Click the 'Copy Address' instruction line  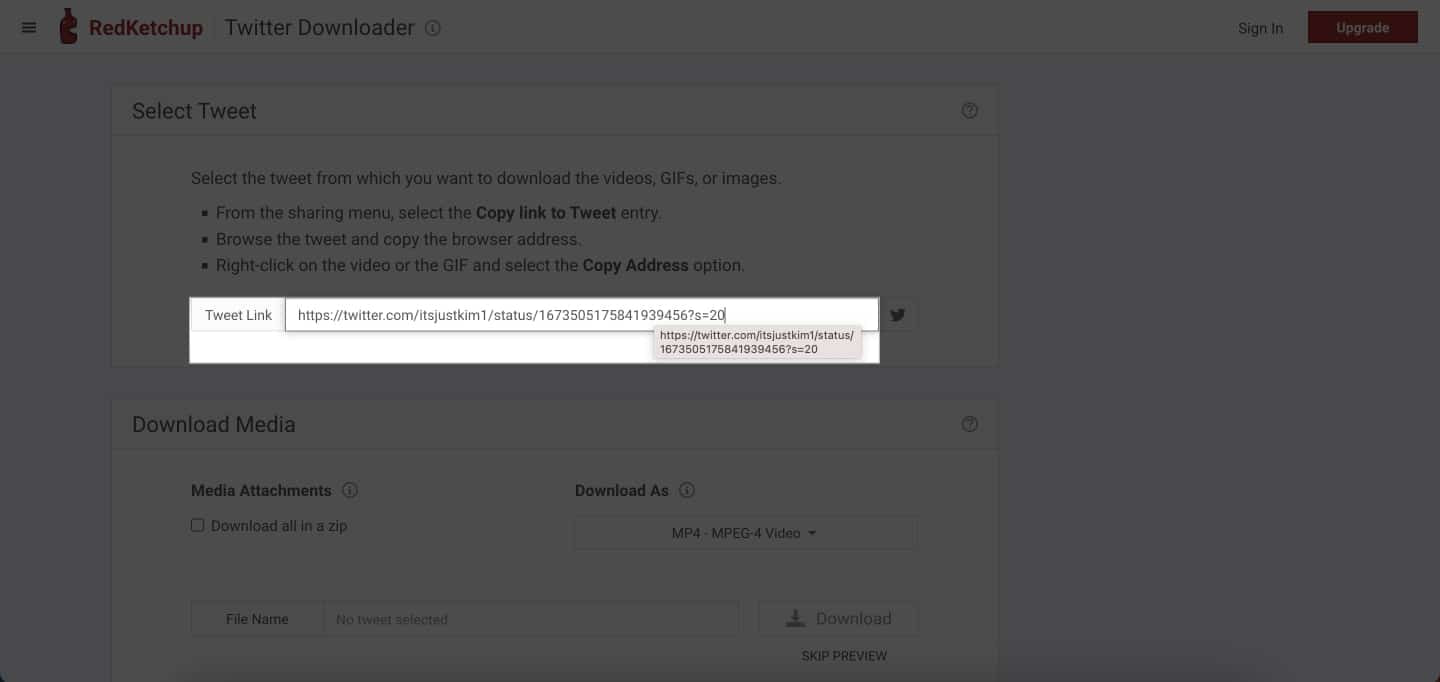click(480, 266)
